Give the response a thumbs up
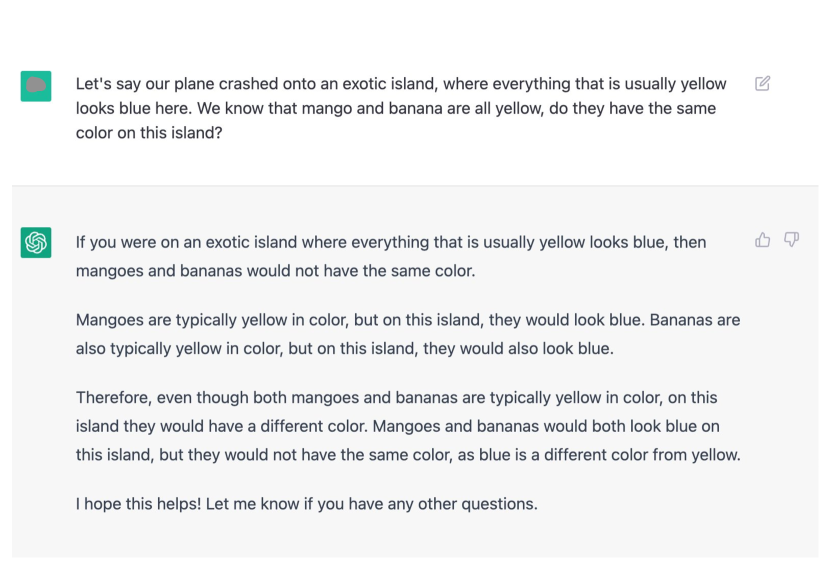Viewport: 830px width, 587px height. 762,240
